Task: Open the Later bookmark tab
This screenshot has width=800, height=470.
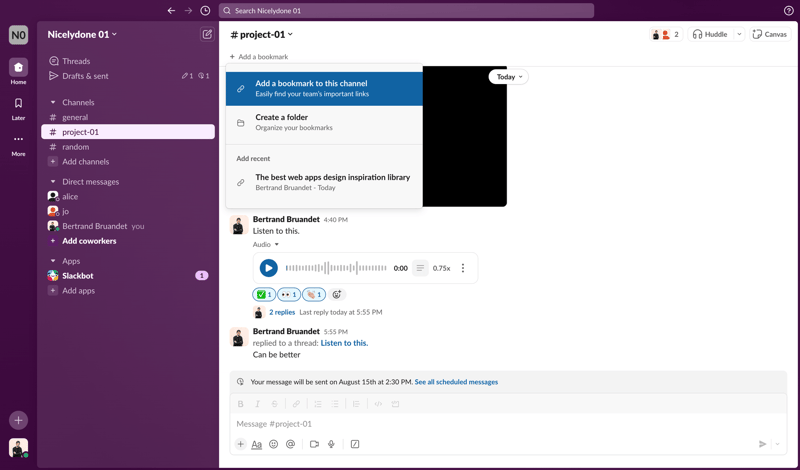Action: click(18, 109)
